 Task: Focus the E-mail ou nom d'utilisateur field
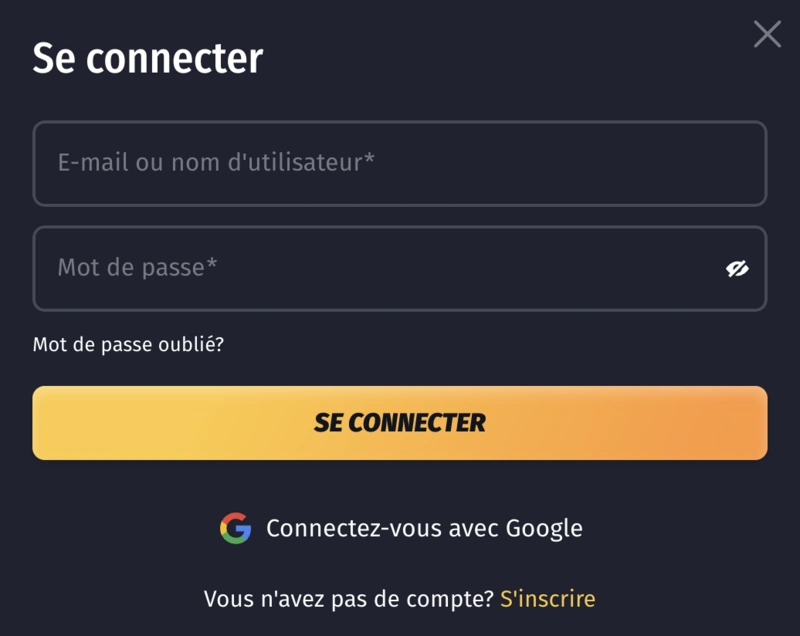[400, 163]
